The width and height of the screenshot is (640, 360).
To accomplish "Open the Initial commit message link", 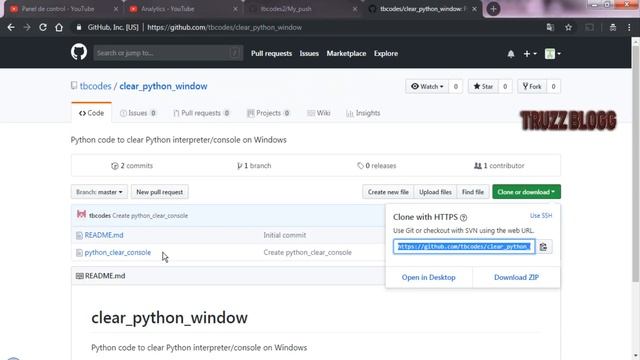I will point(284,235).
